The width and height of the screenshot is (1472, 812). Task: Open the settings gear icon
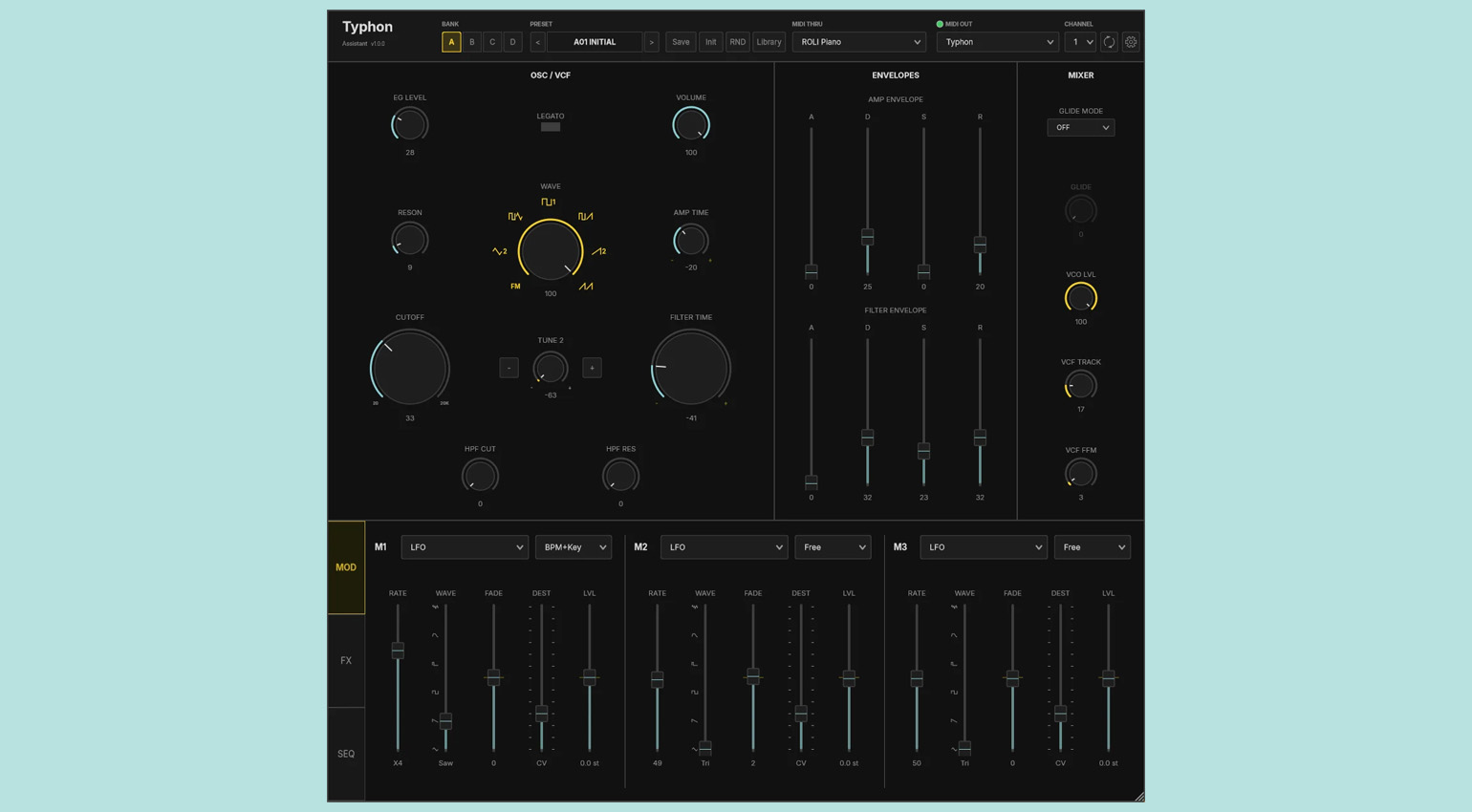pos(1131,42)
